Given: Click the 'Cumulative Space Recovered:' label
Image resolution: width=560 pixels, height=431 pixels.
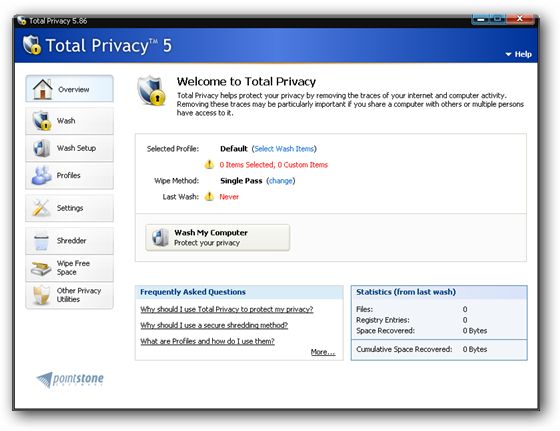Looking at the screenshot, I should pos(404,349).
